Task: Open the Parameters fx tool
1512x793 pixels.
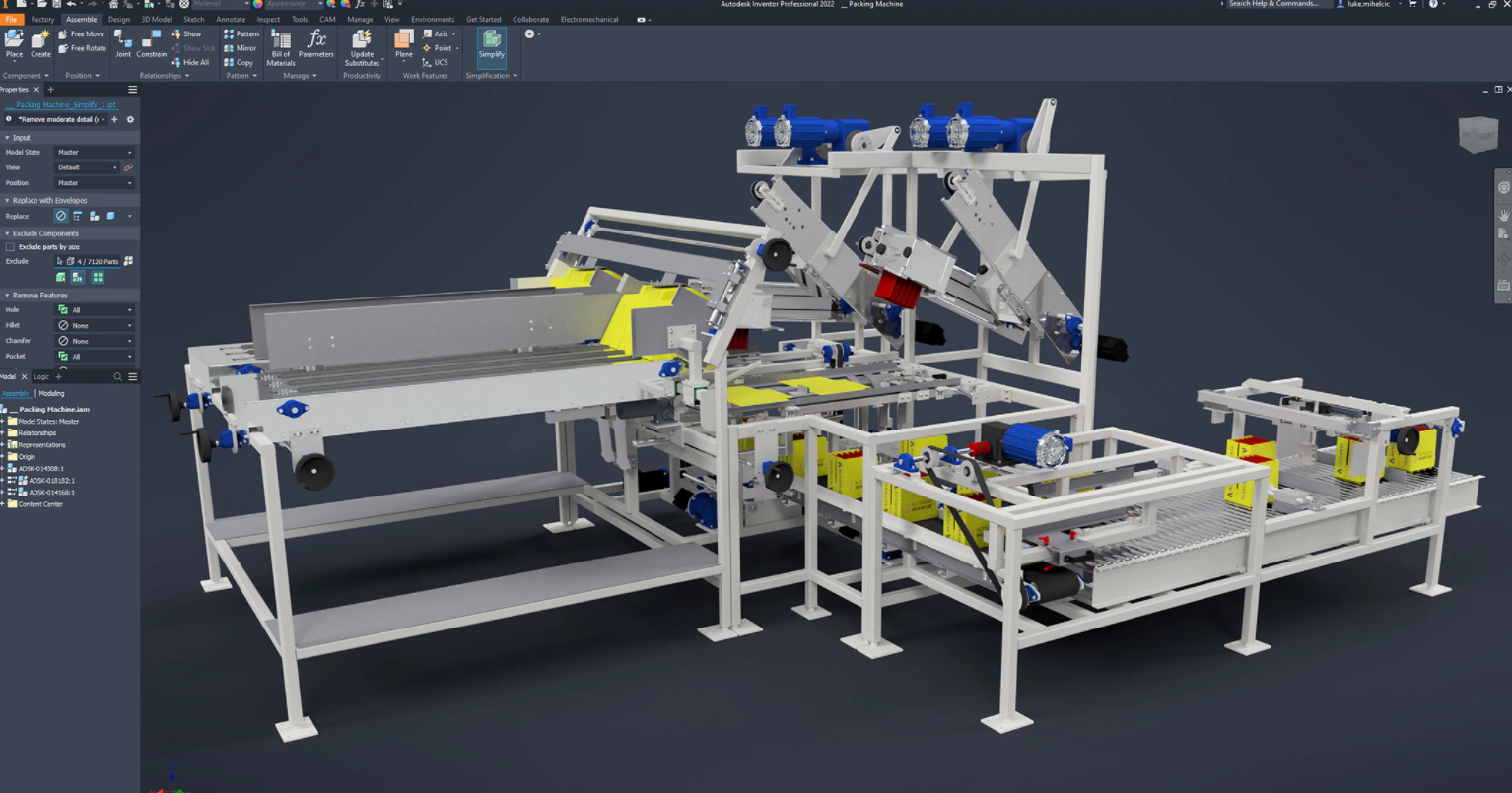Action: 316,44
